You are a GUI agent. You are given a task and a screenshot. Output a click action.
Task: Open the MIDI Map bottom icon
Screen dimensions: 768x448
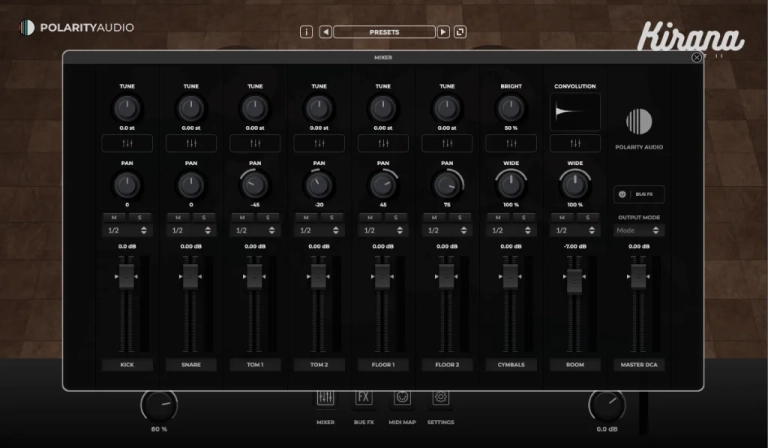pyautogui.click(x=402, y=397)
